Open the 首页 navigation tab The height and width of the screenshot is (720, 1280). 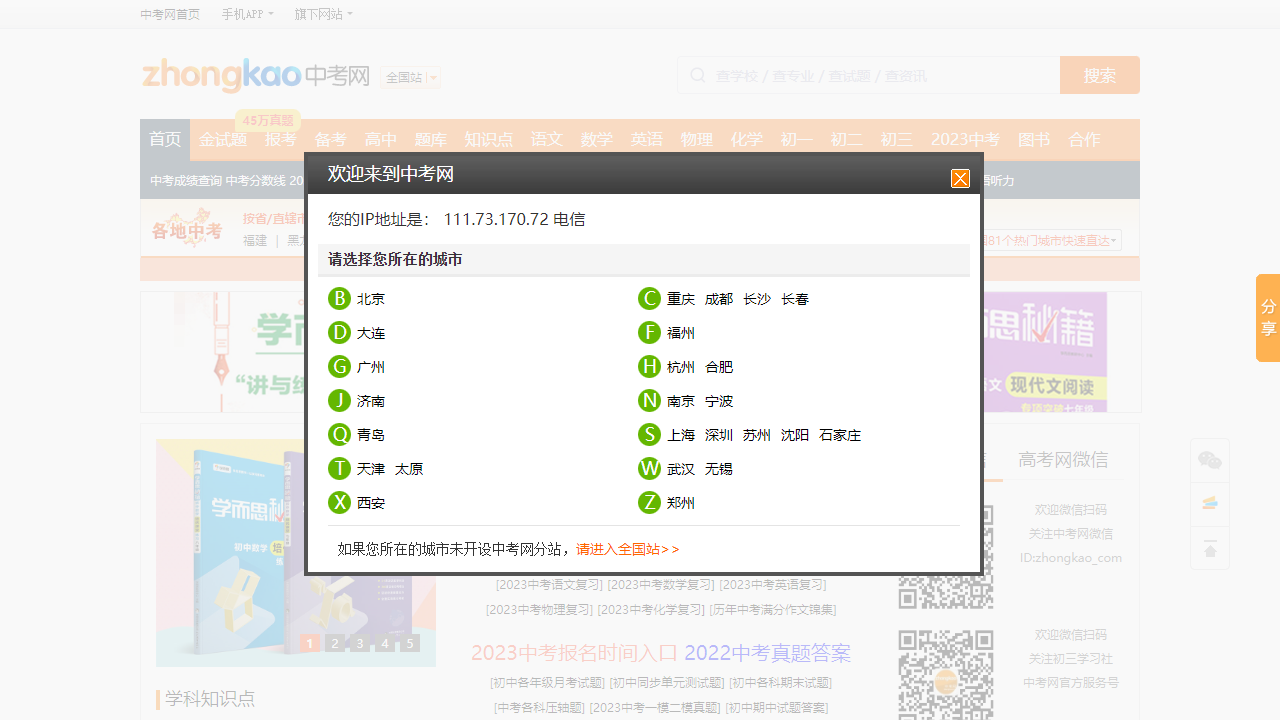(x=165, y=140)
